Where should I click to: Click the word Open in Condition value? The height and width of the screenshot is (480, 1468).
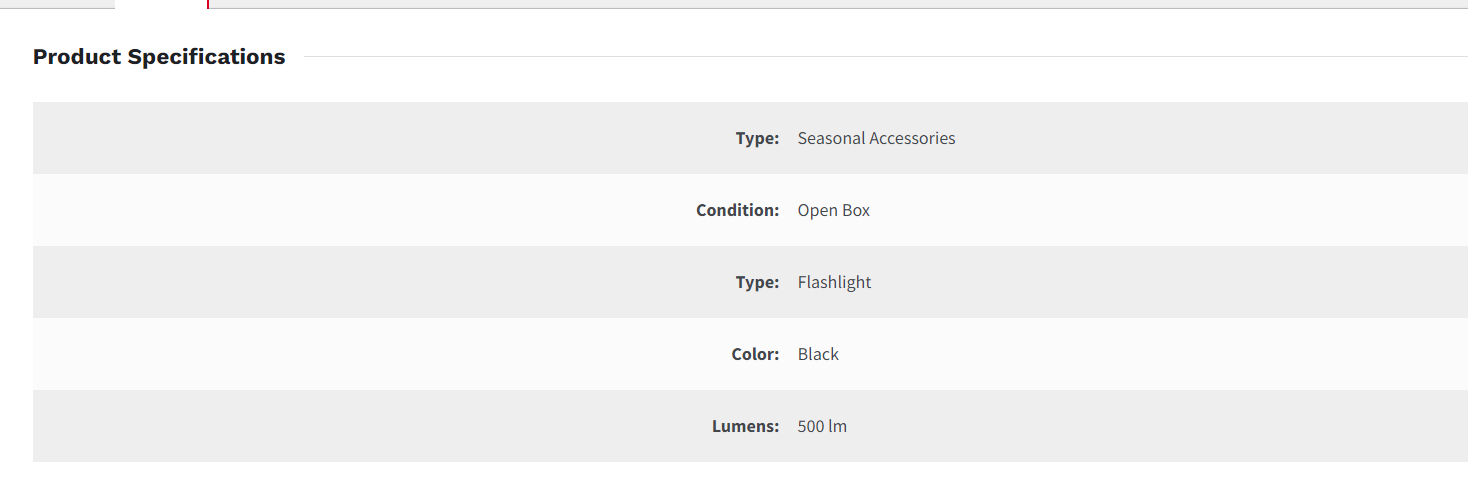point(817,210)
